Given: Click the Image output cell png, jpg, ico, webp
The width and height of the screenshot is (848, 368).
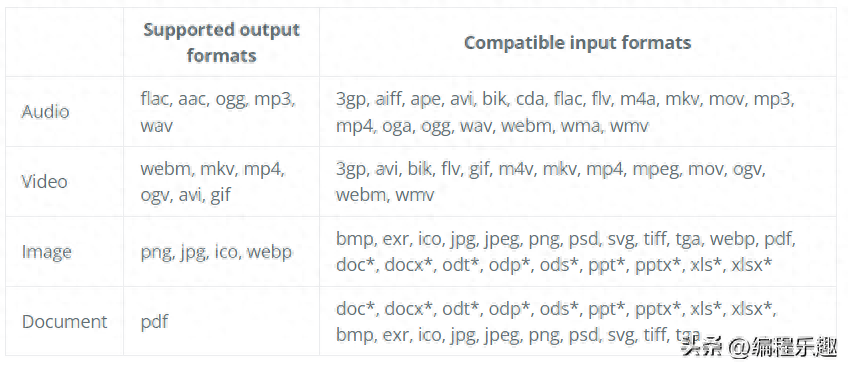Looking at the screenshot, I should point(221,252).
